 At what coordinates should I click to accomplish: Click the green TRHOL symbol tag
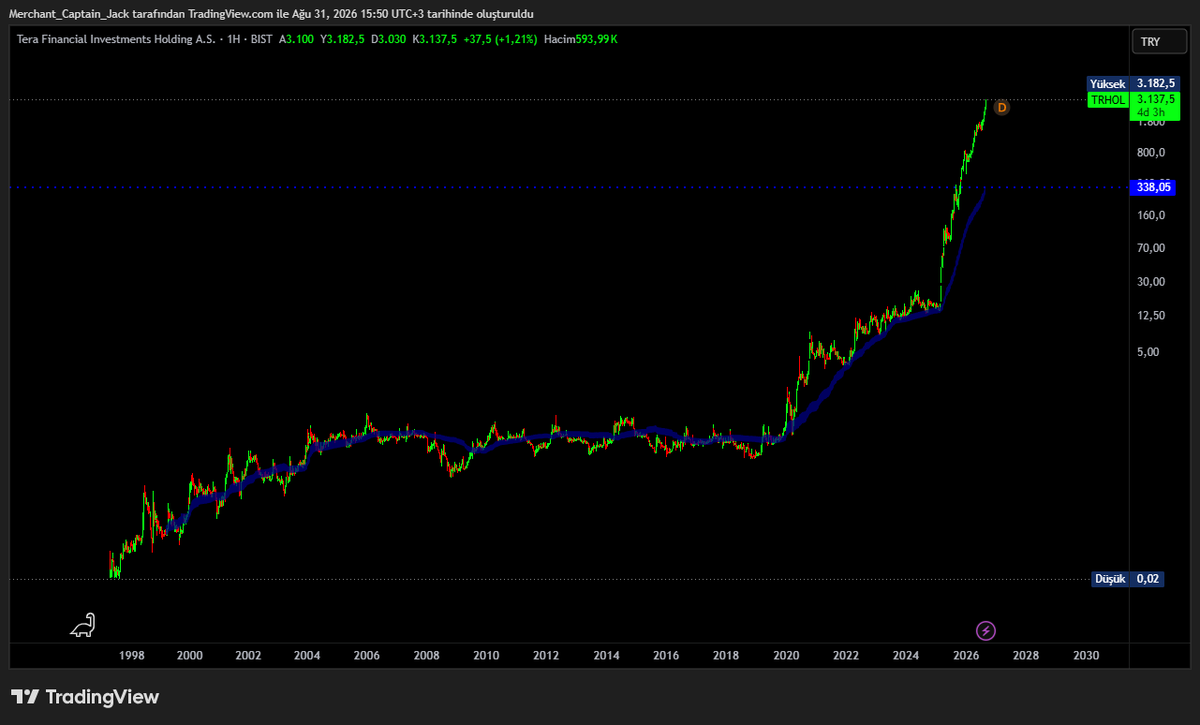(1108, 100)
